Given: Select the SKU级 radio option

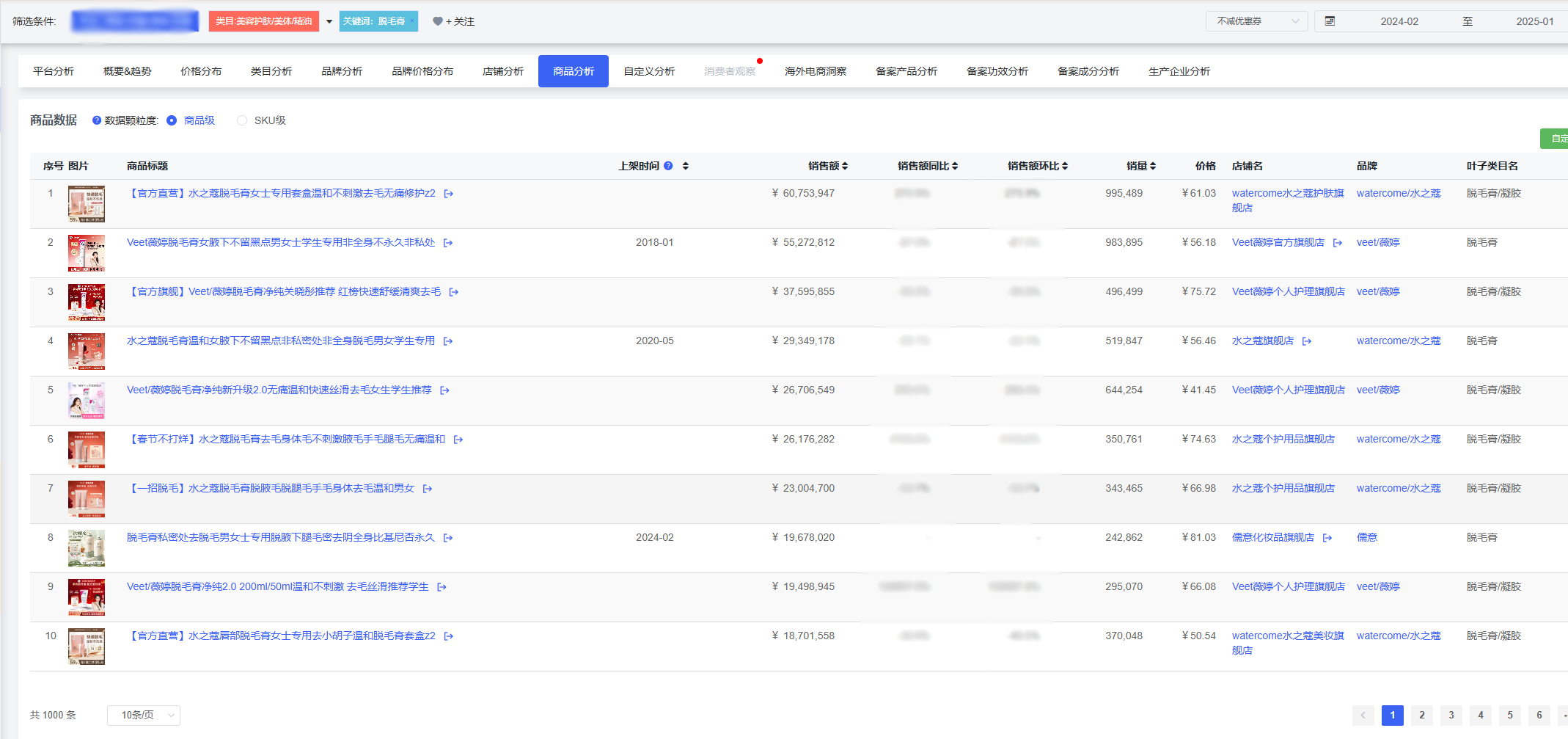Looking at the screenshot, I should tap(242, 120).
